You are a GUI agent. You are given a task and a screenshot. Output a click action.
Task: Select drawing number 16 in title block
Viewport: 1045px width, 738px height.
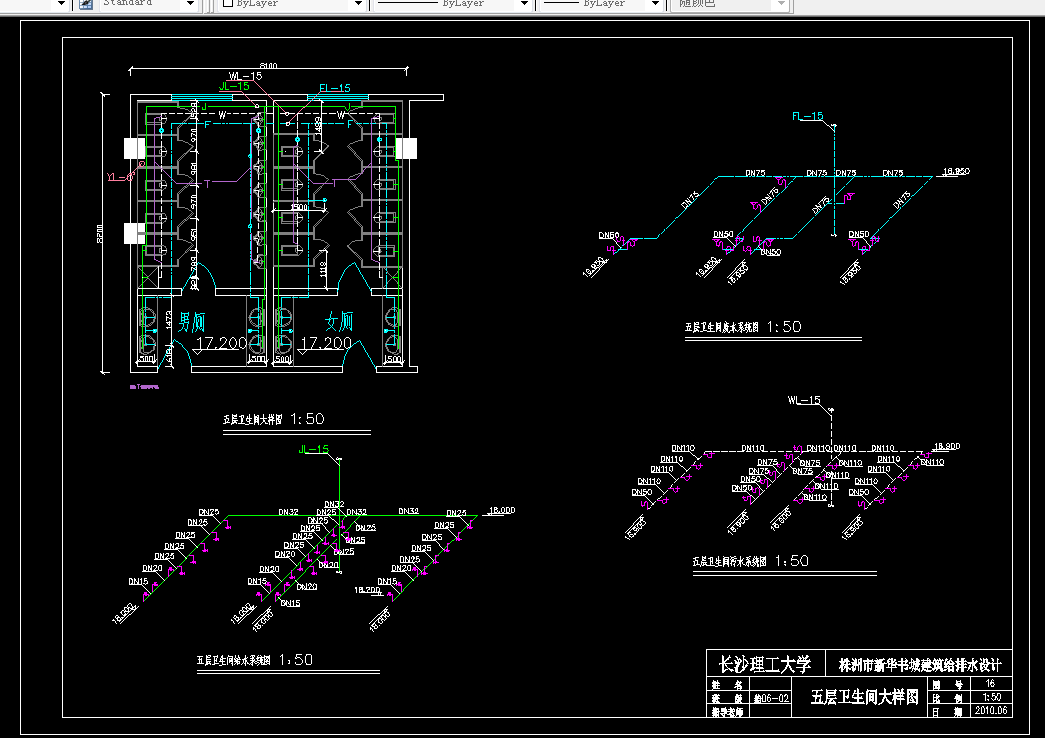990,683
